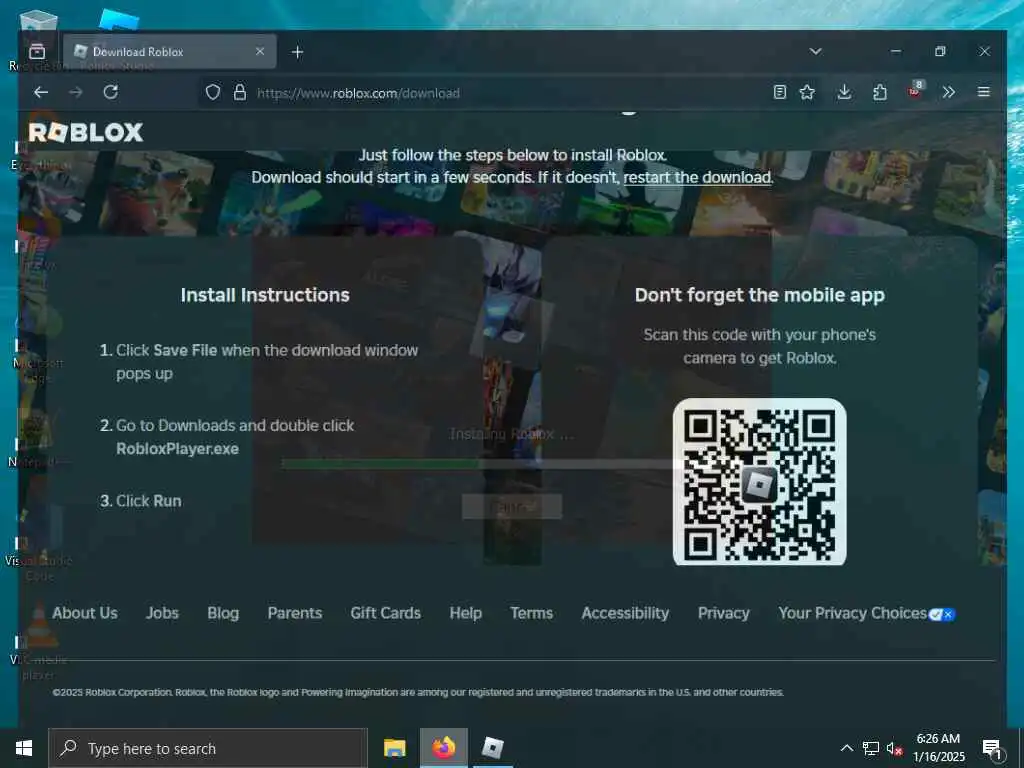The image size is (1024, 768).
Task: Click the Type here to search box
Action: (x=208, y=748)
